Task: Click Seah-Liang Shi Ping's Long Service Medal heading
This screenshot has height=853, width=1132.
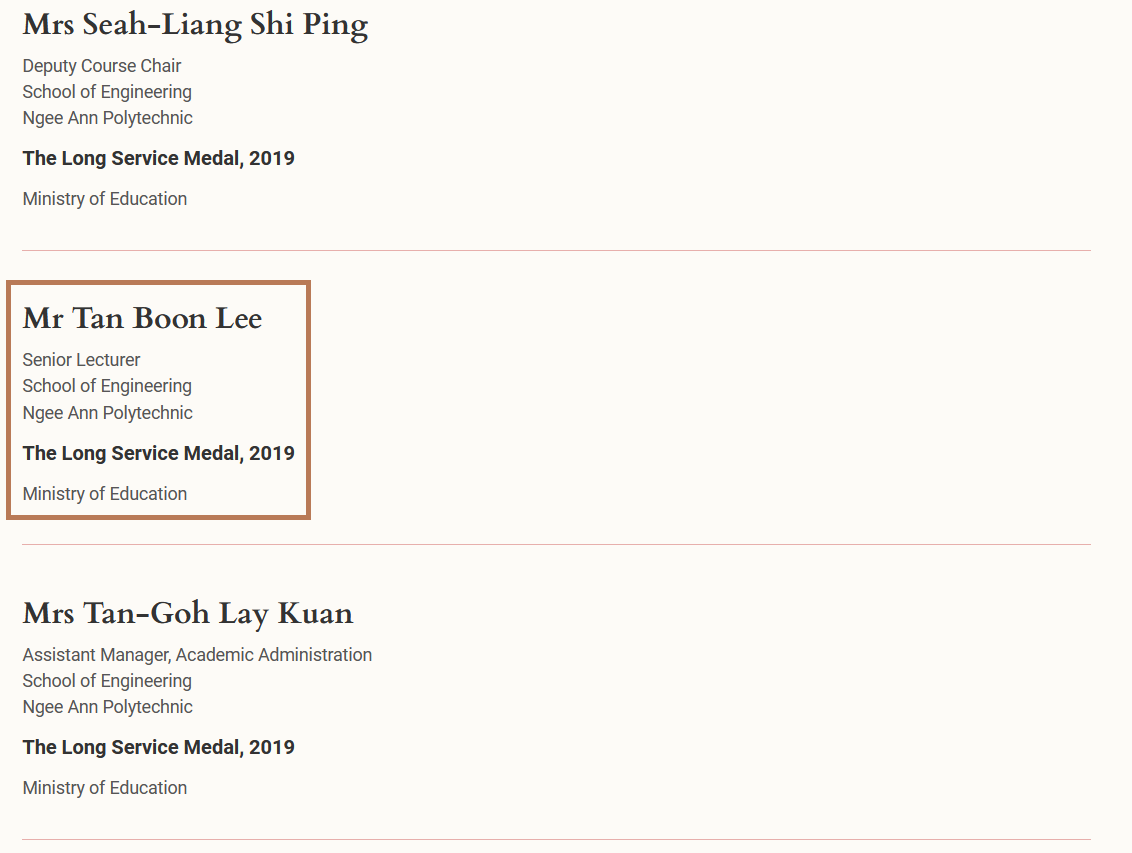Action: [158, 158]
